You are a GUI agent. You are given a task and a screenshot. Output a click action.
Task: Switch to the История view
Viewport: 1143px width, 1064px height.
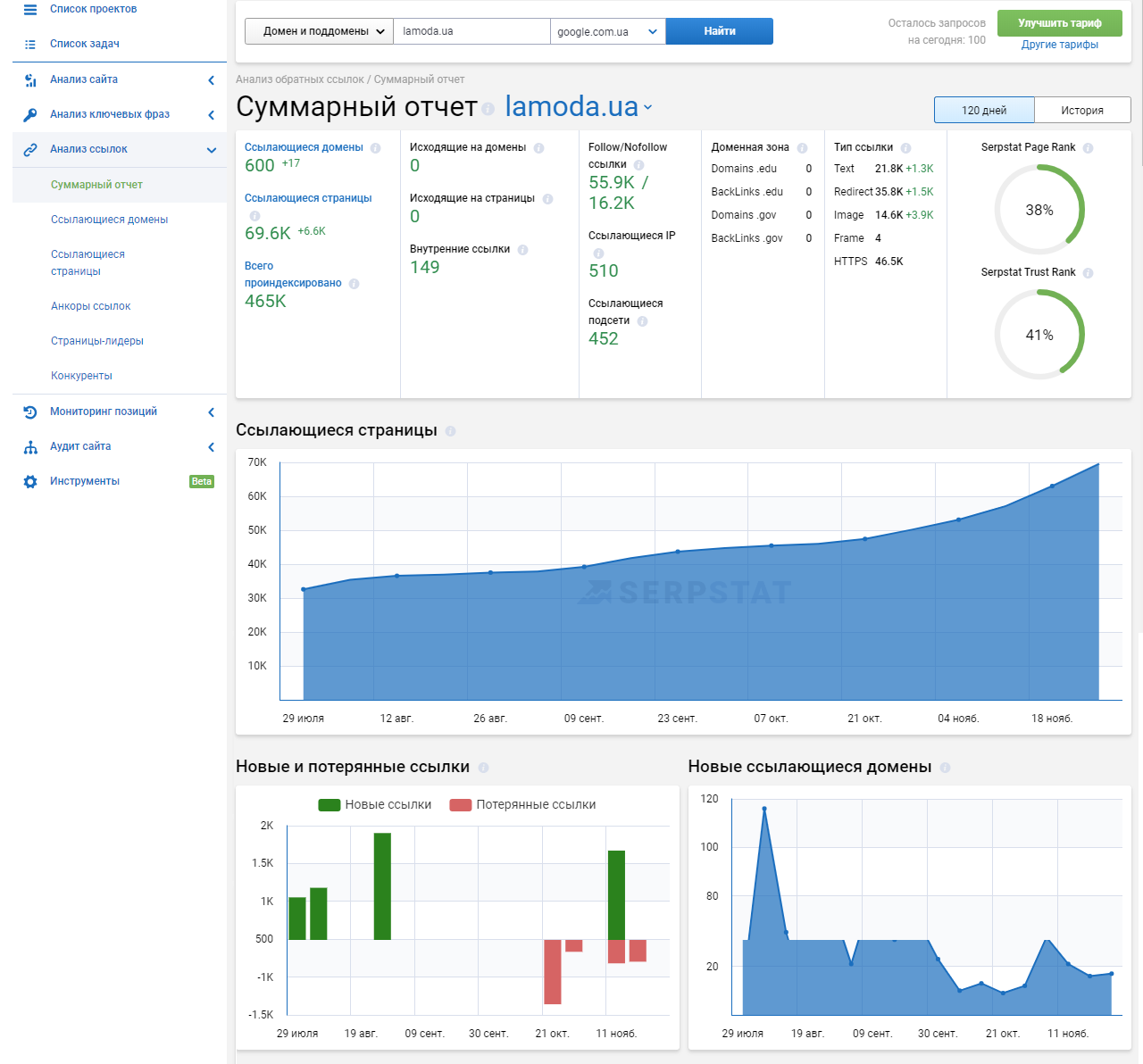1082,110
